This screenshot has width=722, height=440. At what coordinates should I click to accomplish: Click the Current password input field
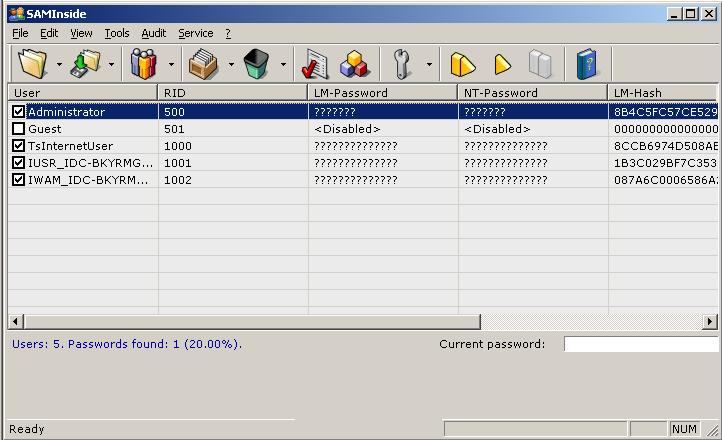[x=640, y=344]
